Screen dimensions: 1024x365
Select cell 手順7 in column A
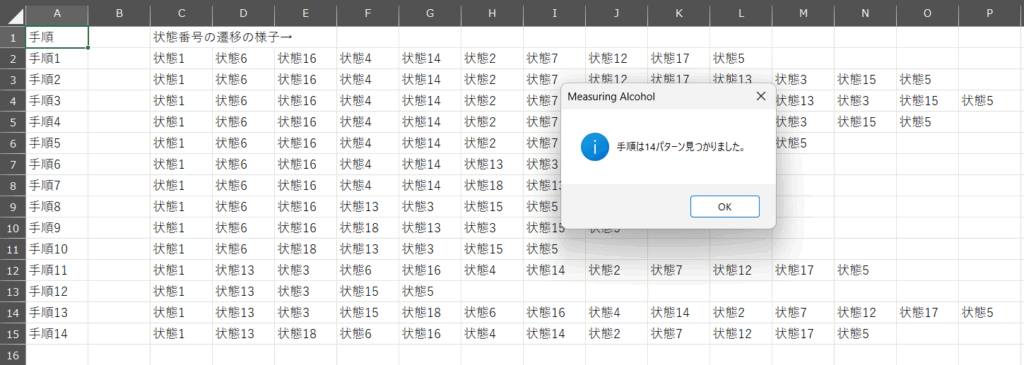tap(57, 185)
